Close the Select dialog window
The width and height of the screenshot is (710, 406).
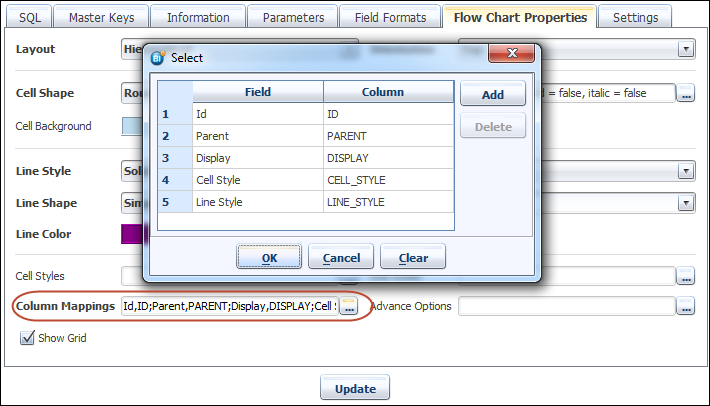[x=511, y=57]
